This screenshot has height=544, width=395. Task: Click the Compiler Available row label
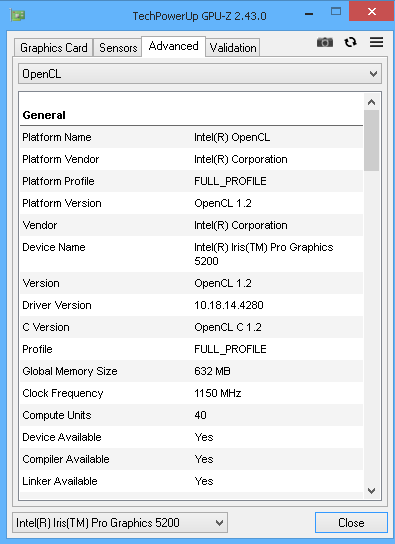point(66,459)
